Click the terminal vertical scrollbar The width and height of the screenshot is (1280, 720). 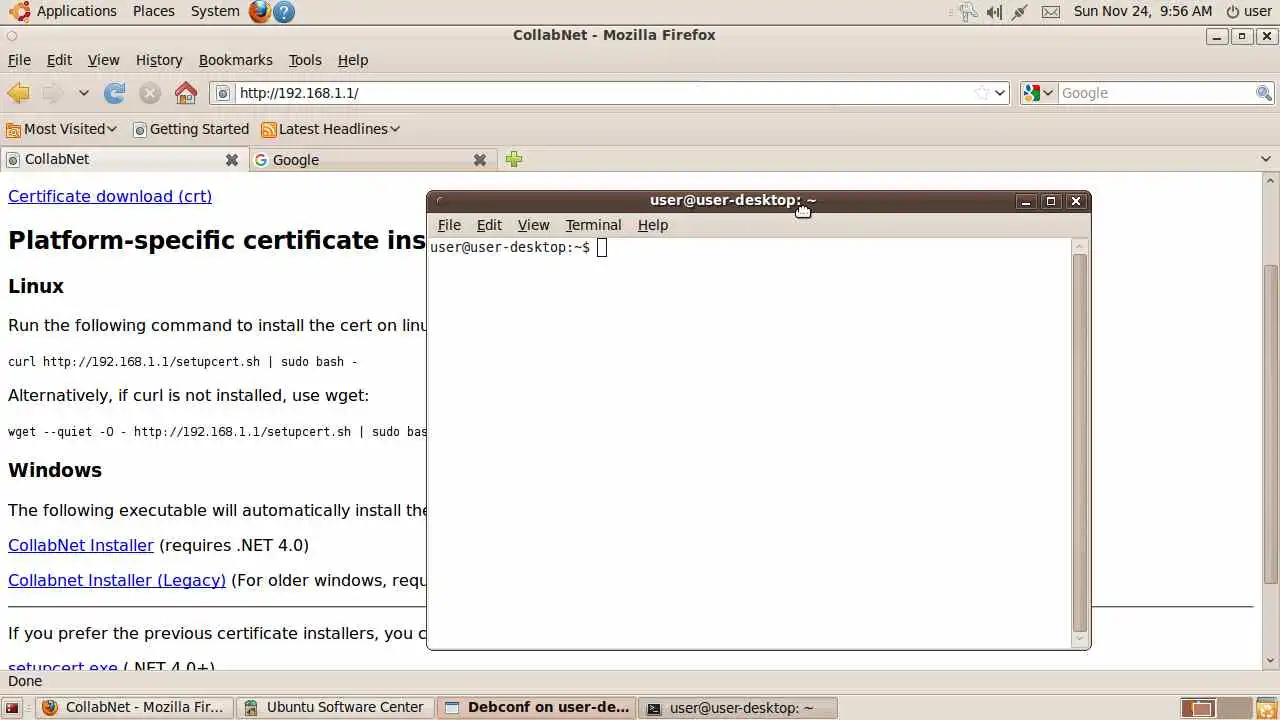(1079, 441)
